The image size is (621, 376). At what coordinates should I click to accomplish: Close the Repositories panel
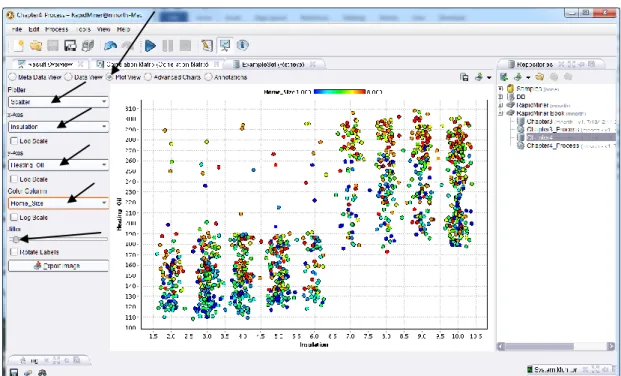561,64
